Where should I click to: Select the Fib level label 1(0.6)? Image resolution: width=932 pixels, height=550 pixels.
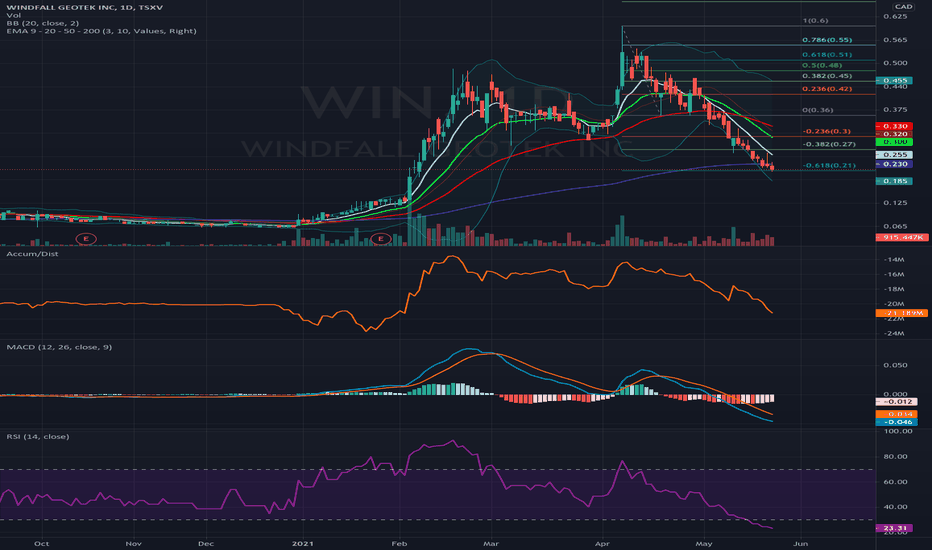point(815,20)
